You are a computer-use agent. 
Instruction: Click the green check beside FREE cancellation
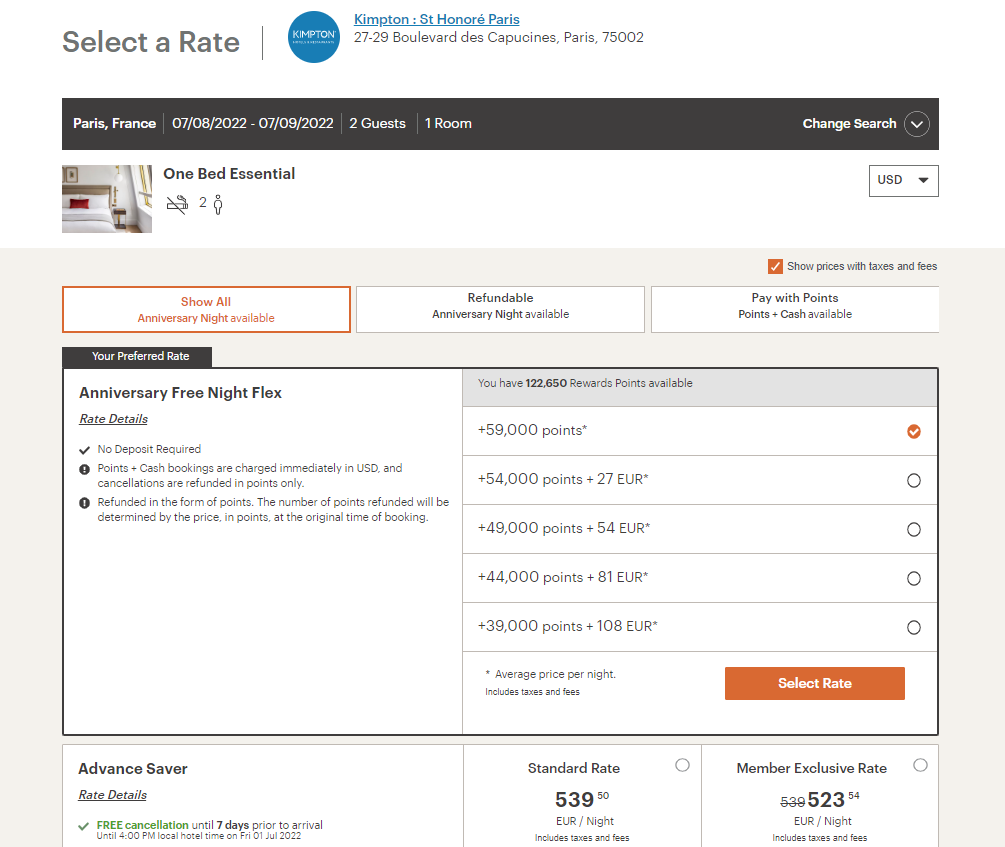[x=83, y=826]
